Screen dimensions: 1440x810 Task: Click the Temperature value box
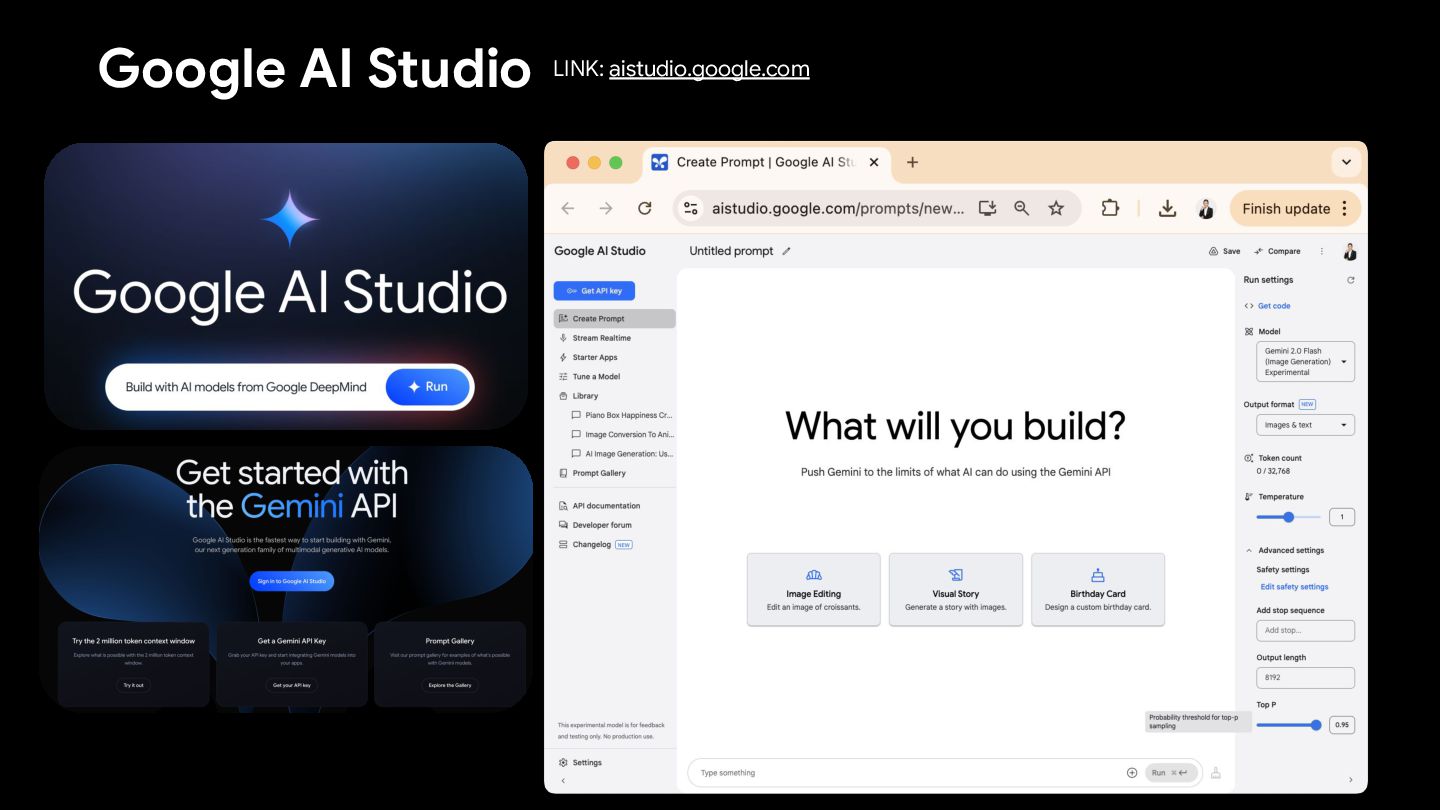pyautogui.click(x=1342, y=517)
